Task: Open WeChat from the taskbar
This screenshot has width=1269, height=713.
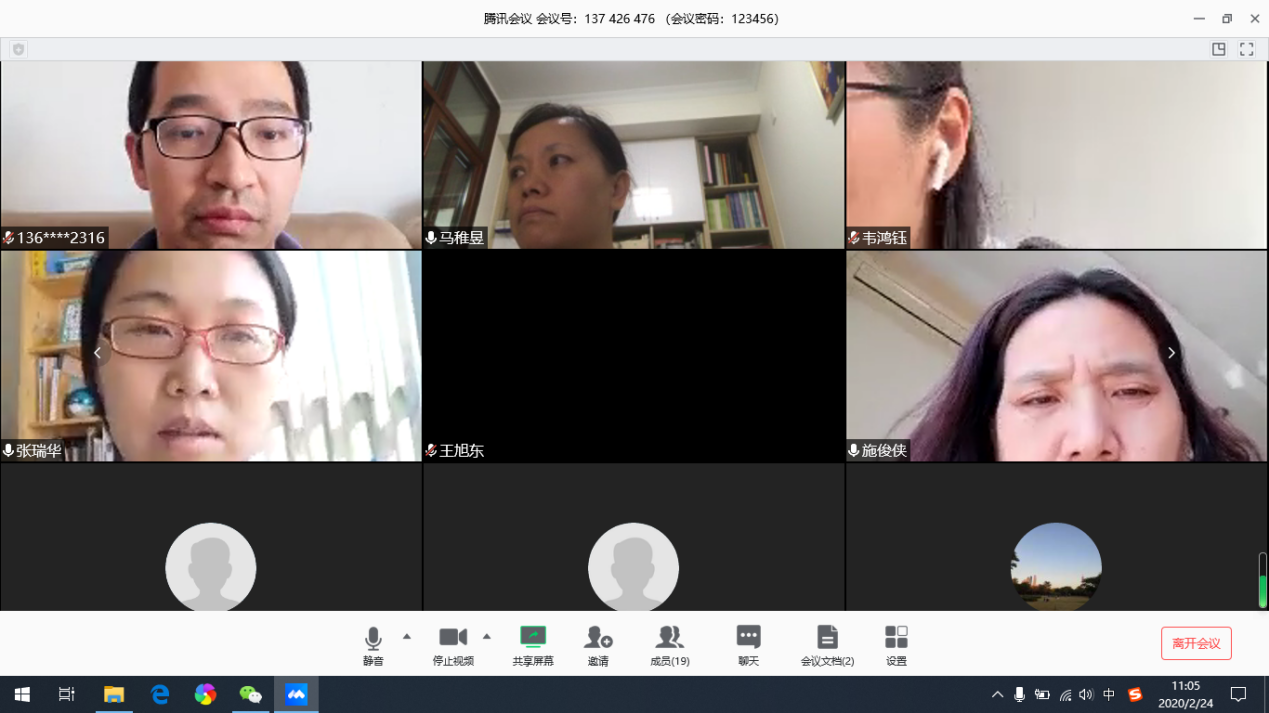Action: [x=250, y=694]
